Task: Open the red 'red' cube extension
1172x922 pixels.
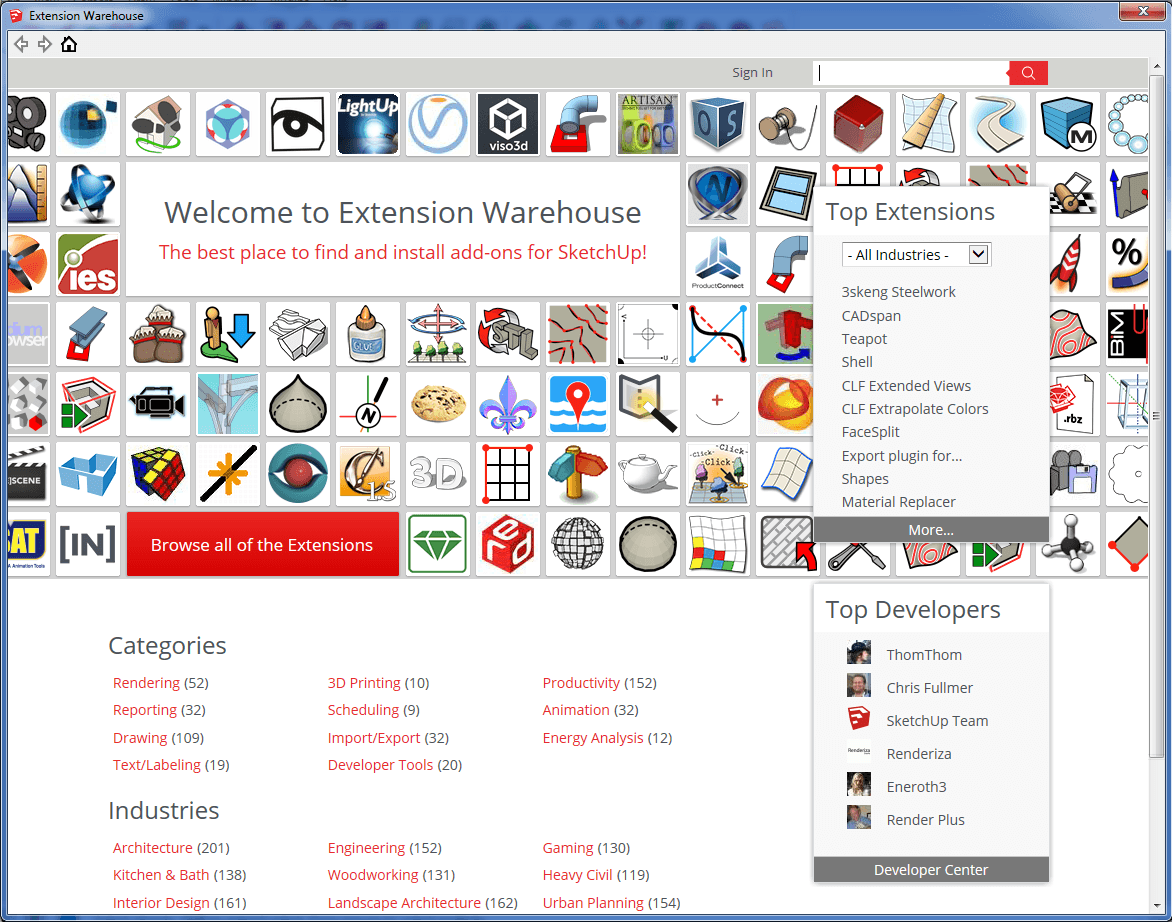Action: click(508, 544)
